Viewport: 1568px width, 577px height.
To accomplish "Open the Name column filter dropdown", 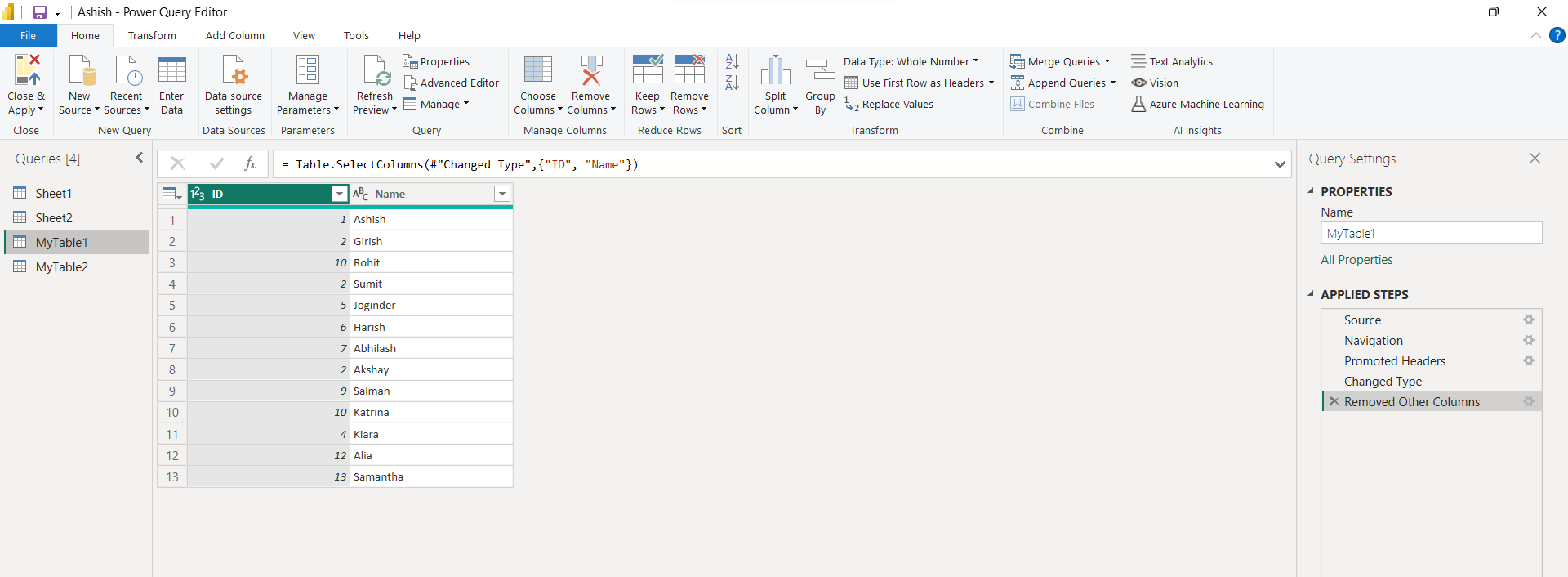I will 502,194.
